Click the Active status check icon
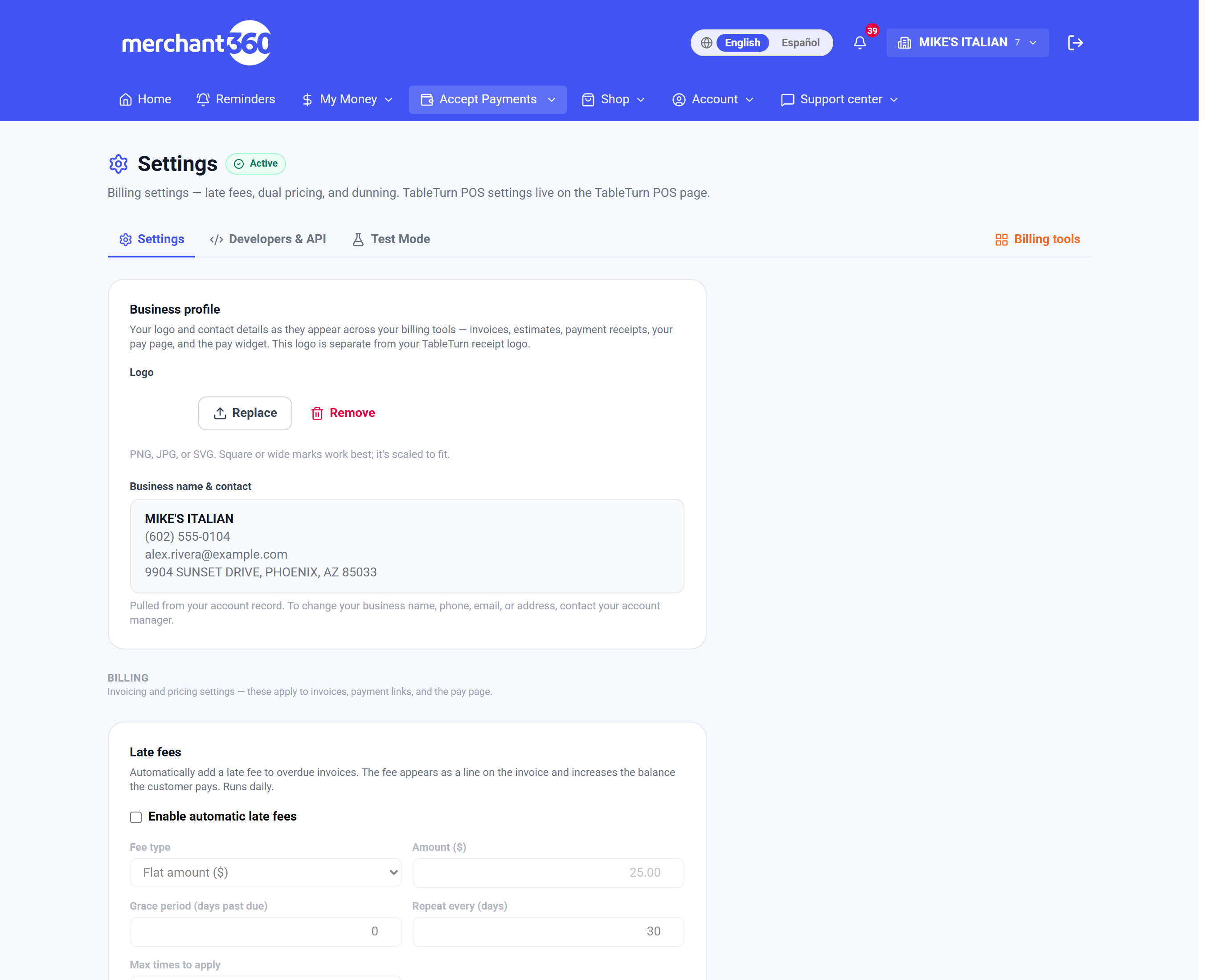The image size is (1212, 980). pyautogui.click(x=239, y=164)
